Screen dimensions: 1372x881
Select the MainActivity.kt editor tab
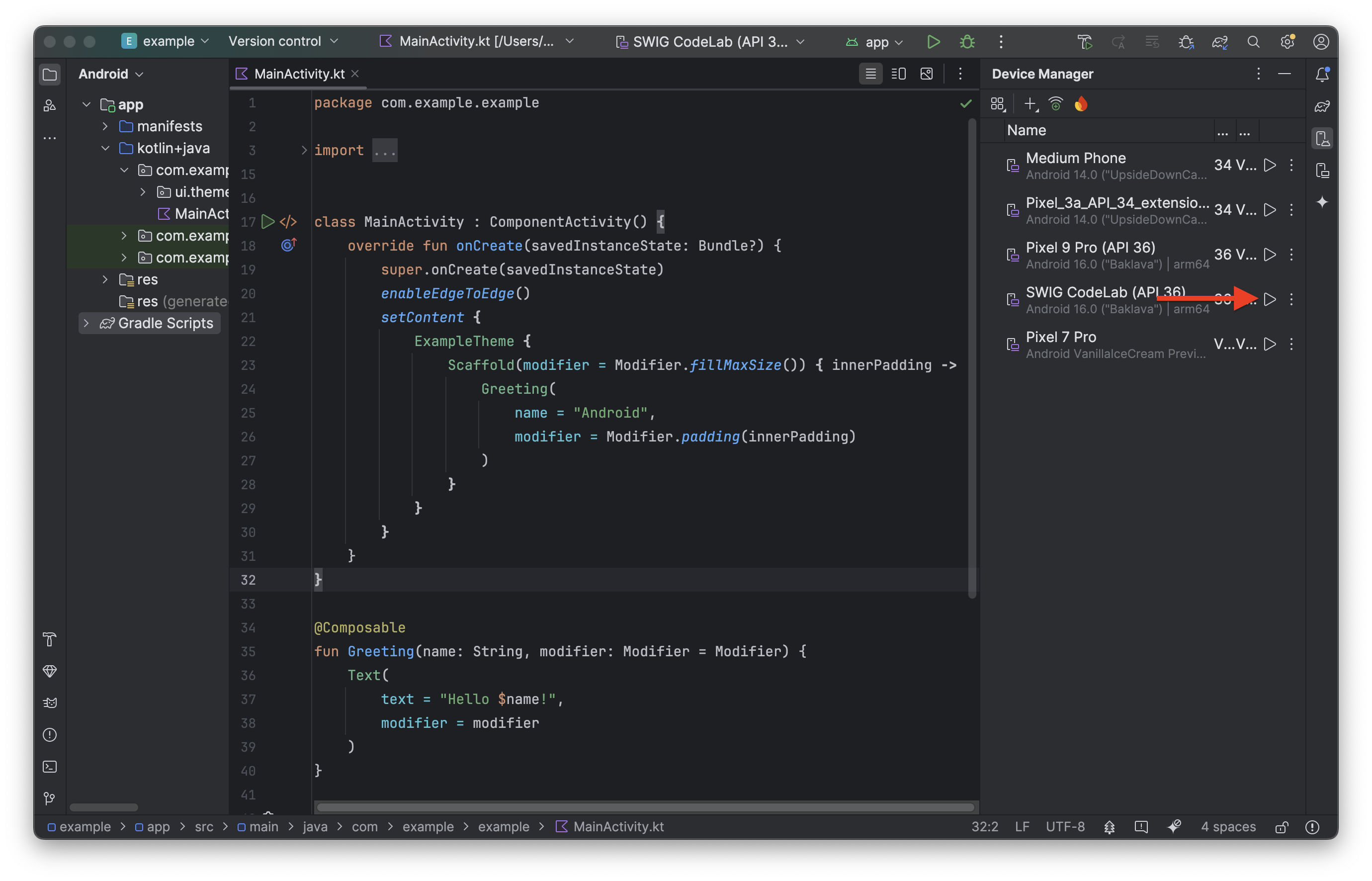click(299, 74)
